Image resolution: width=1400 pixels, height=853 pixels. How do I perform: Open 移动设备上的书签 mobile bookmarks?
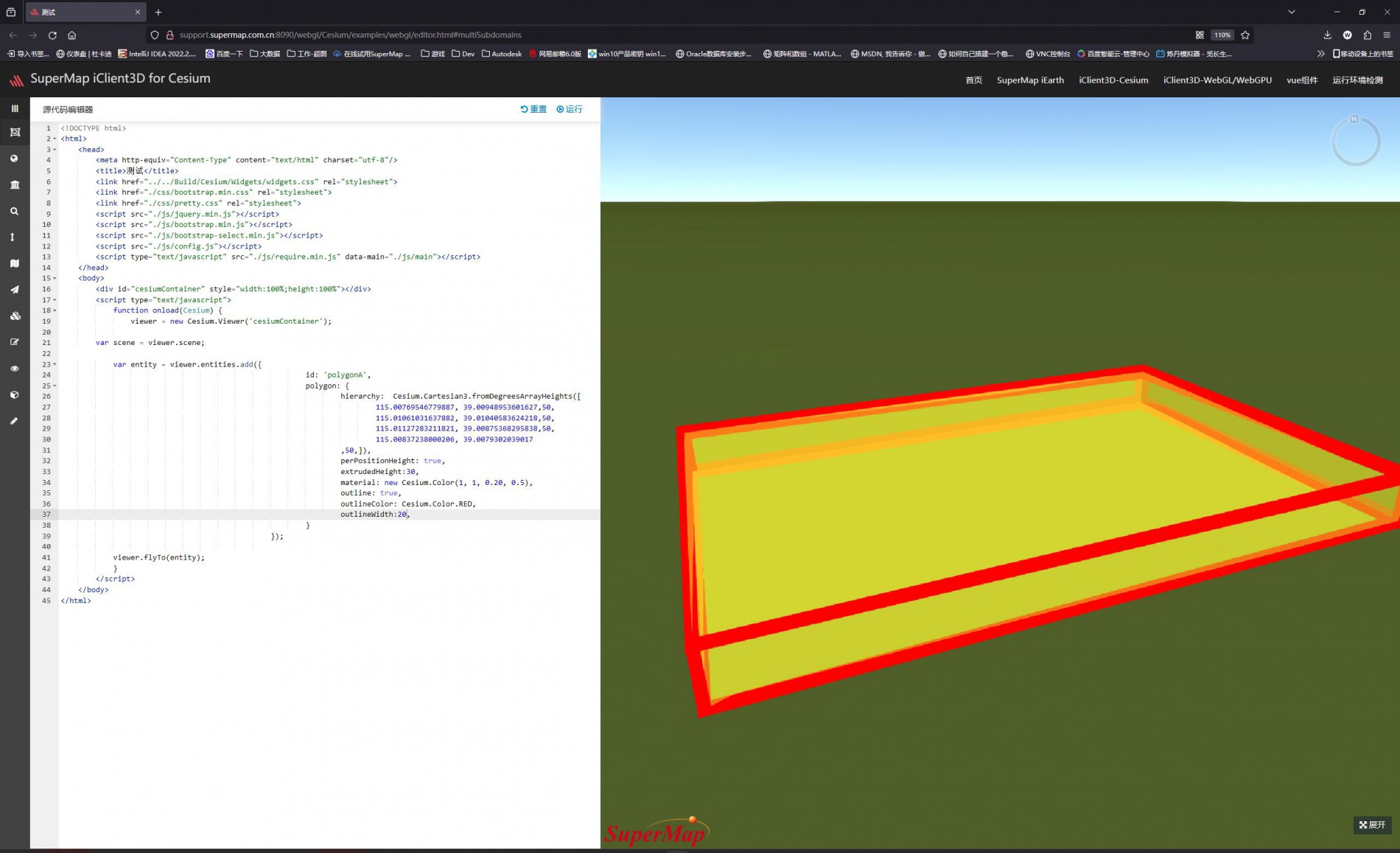(1362, 54)
